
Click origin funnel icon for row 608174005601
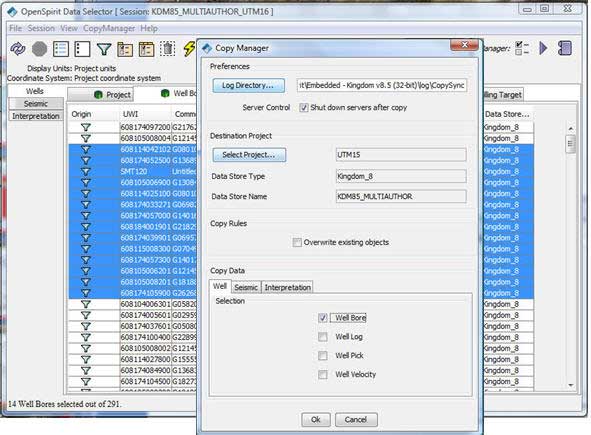point(86,315)
